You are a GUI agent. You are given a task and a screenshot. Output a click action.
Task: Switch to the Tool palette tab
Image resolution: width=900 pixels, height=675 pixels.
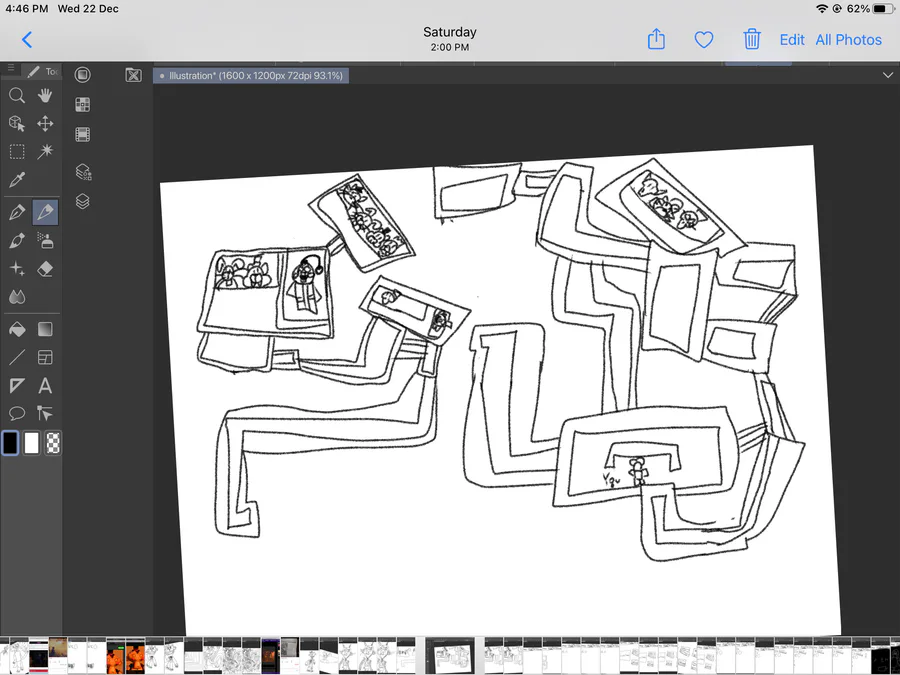(42, 71)
